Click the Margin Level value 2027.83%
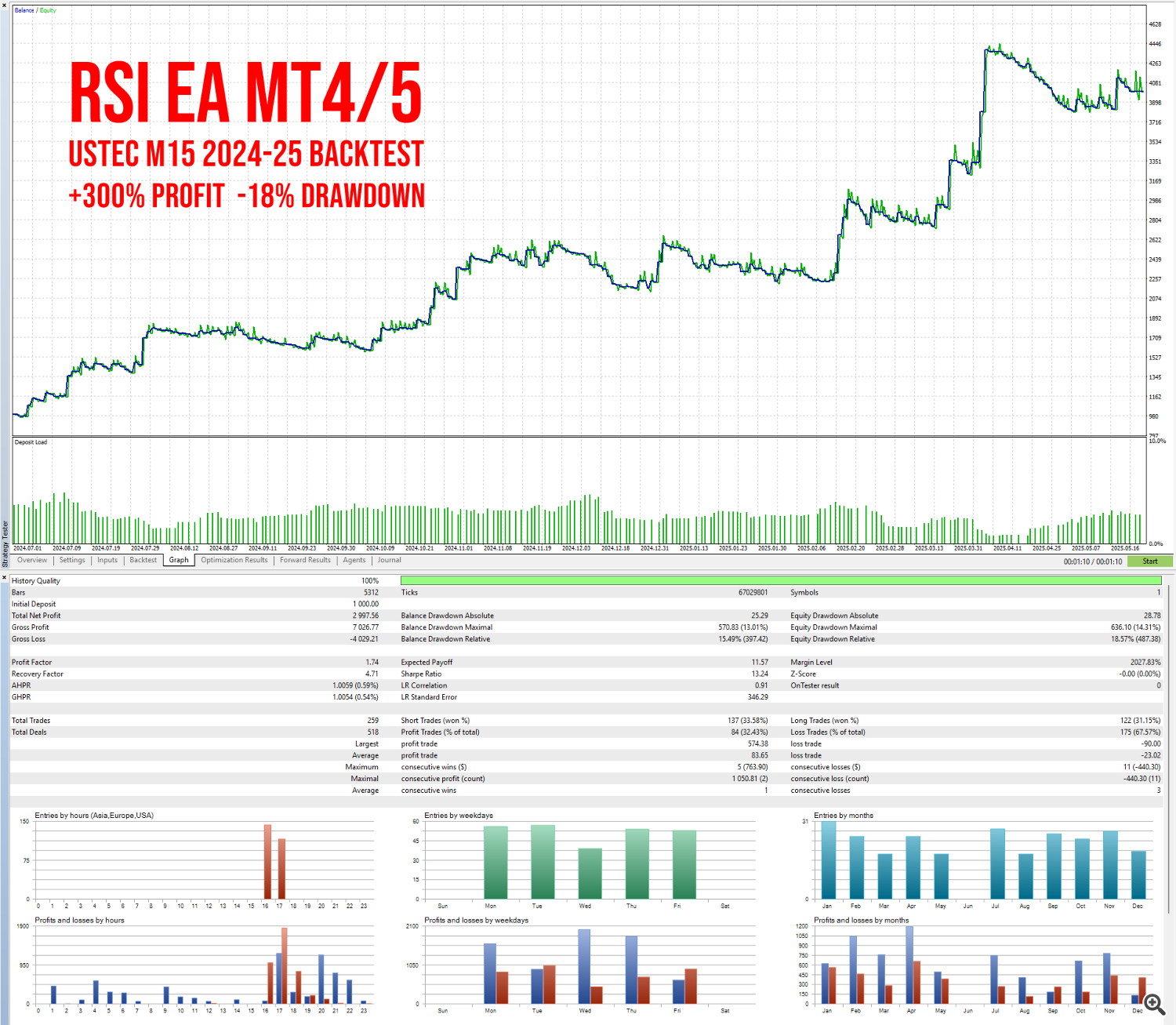Viewport: 1176px width, 1025px height. tap(1146, 662)
